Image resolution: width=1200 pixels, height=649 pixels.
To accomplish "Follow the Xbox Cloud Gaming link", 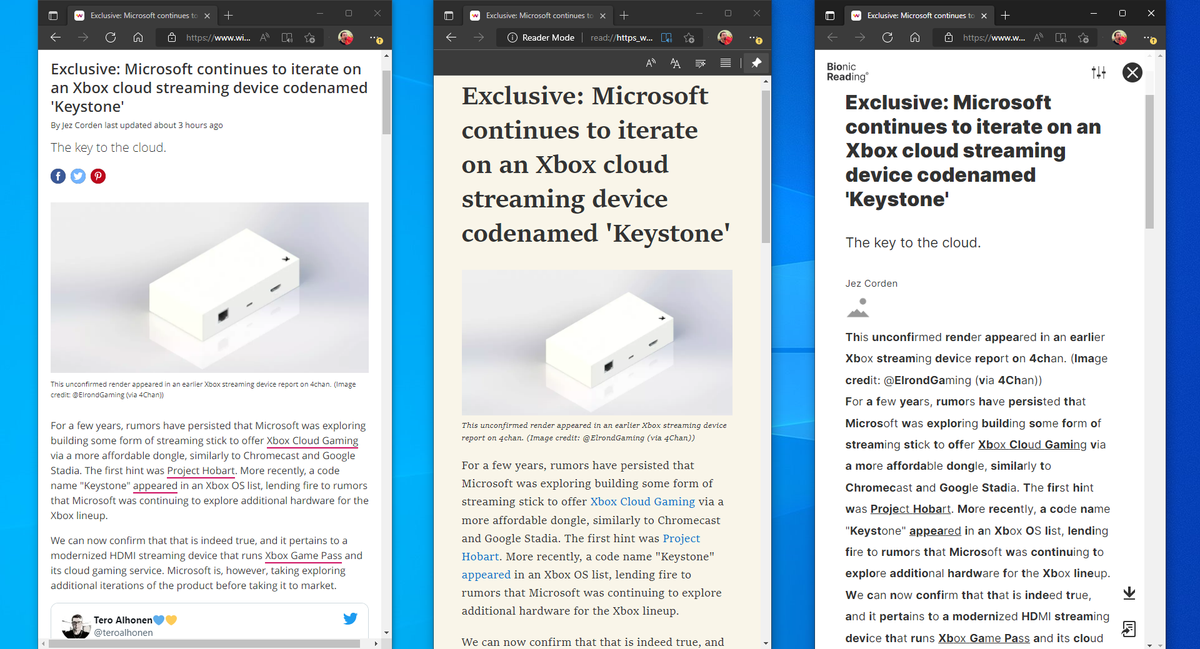I will pyautogui.click(x=312, y=440).
